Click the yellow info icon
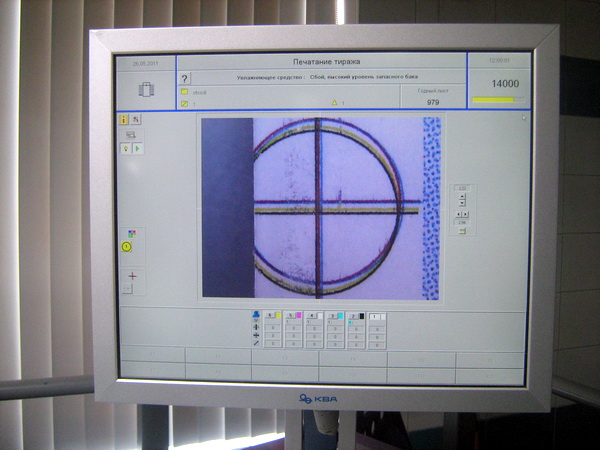 125,119
